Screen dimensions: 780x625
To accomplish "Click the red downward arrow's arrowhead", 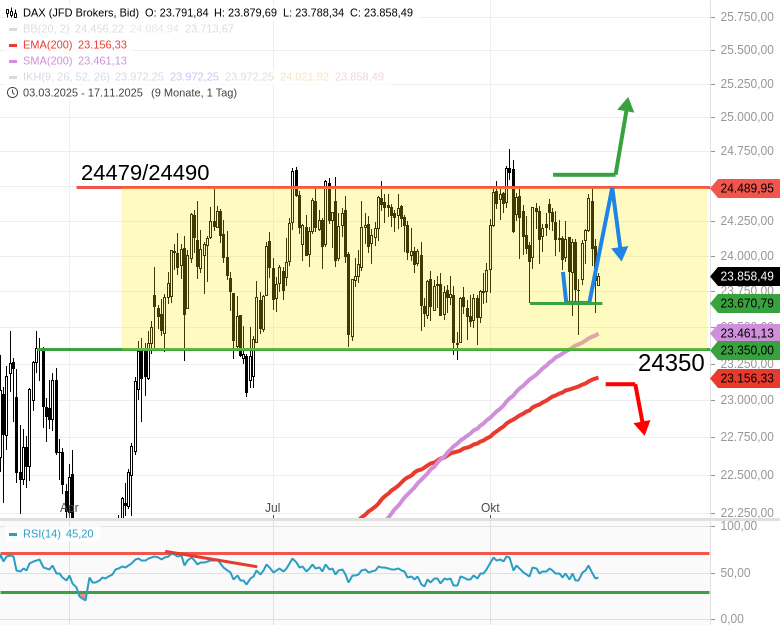I will (x=643, y=427).
